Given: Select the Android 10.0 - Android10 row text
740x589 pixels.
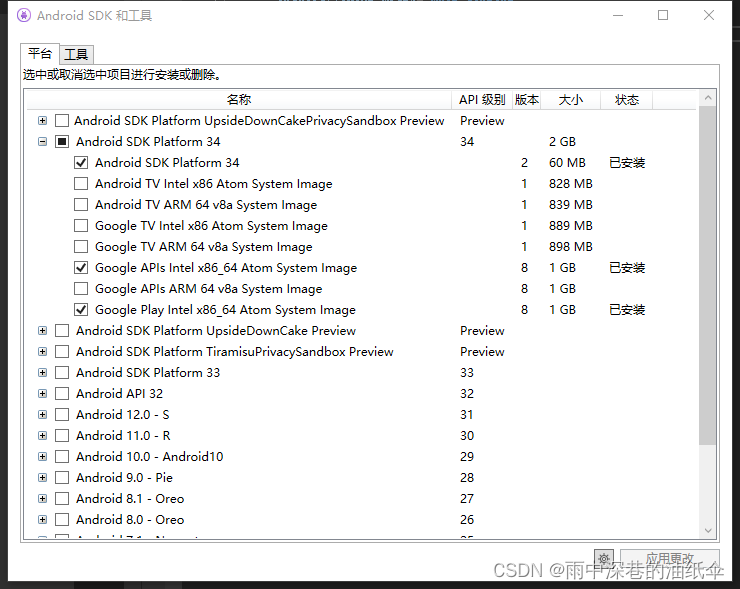Looking at the screenshot, I should (x=150, y=457).
